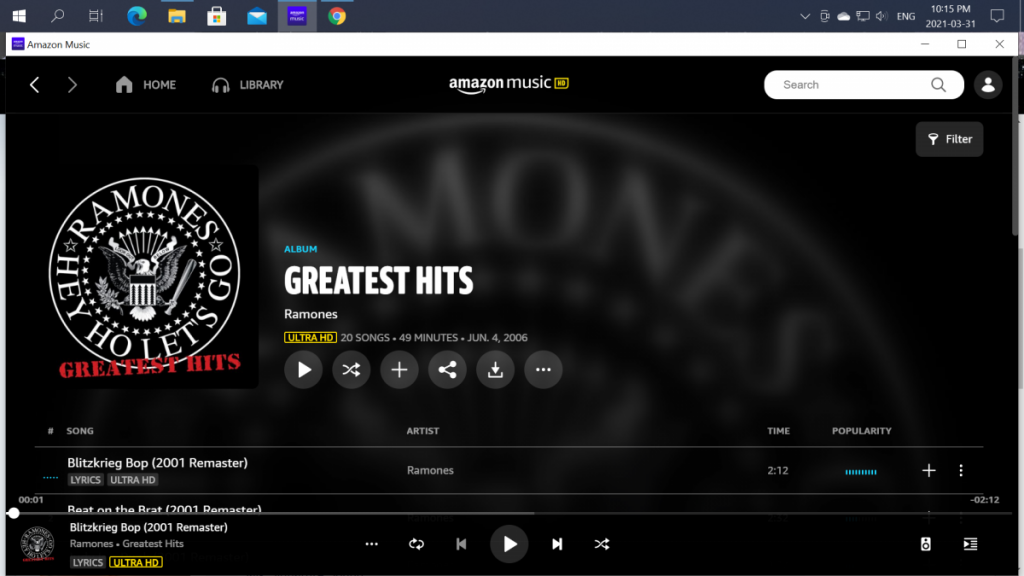This screenshot has height=576, width=1024.
Task: Toggle repeat mode
Action: 416,544
